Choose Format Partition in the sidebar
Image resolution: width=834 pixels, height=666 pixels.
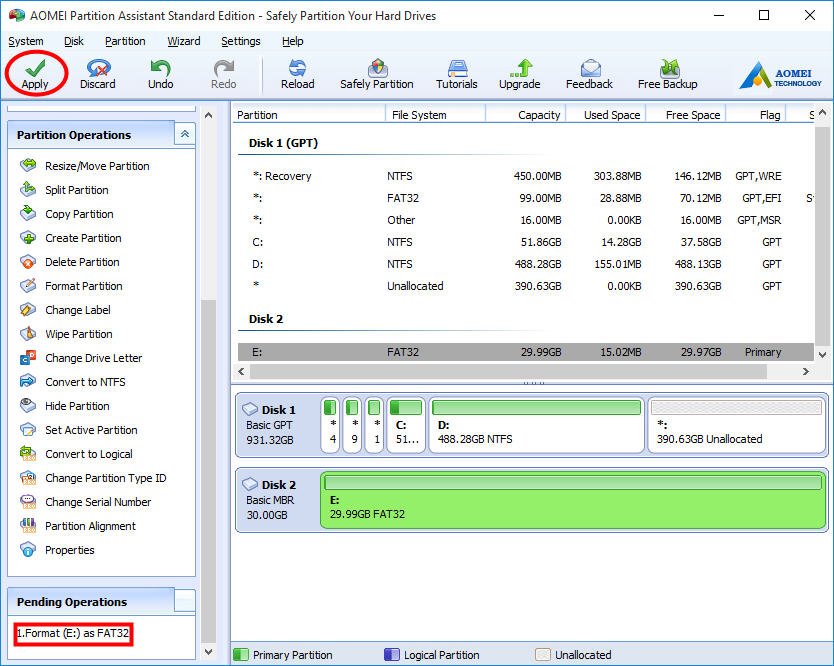pyautogui.click(x=83, y=286)
